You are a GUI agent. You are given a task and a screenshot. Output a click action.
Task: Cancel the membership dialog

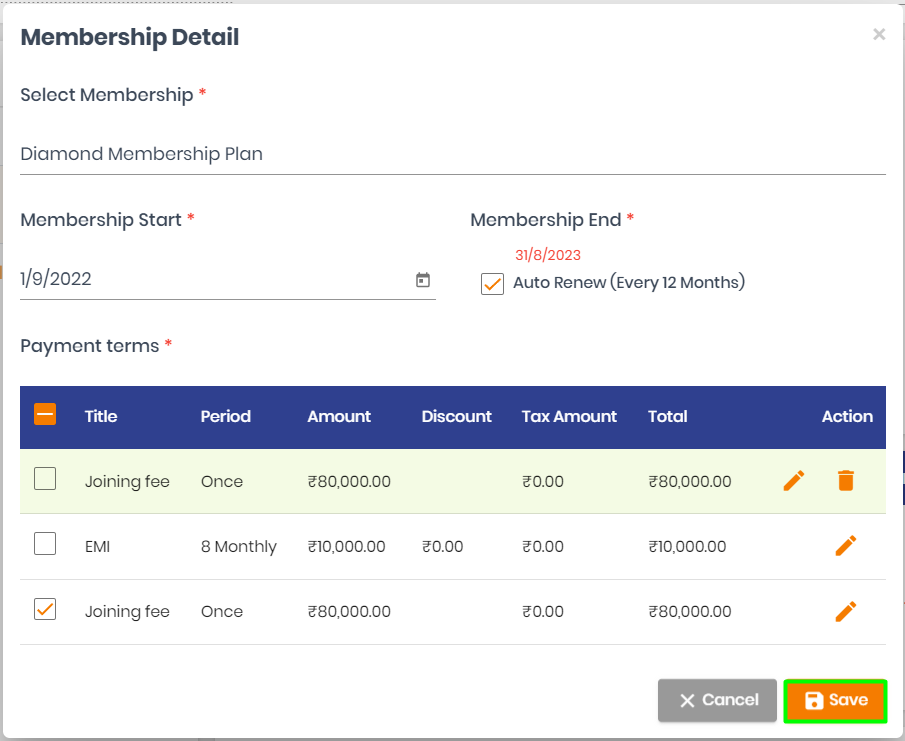(x=717, y=701)
